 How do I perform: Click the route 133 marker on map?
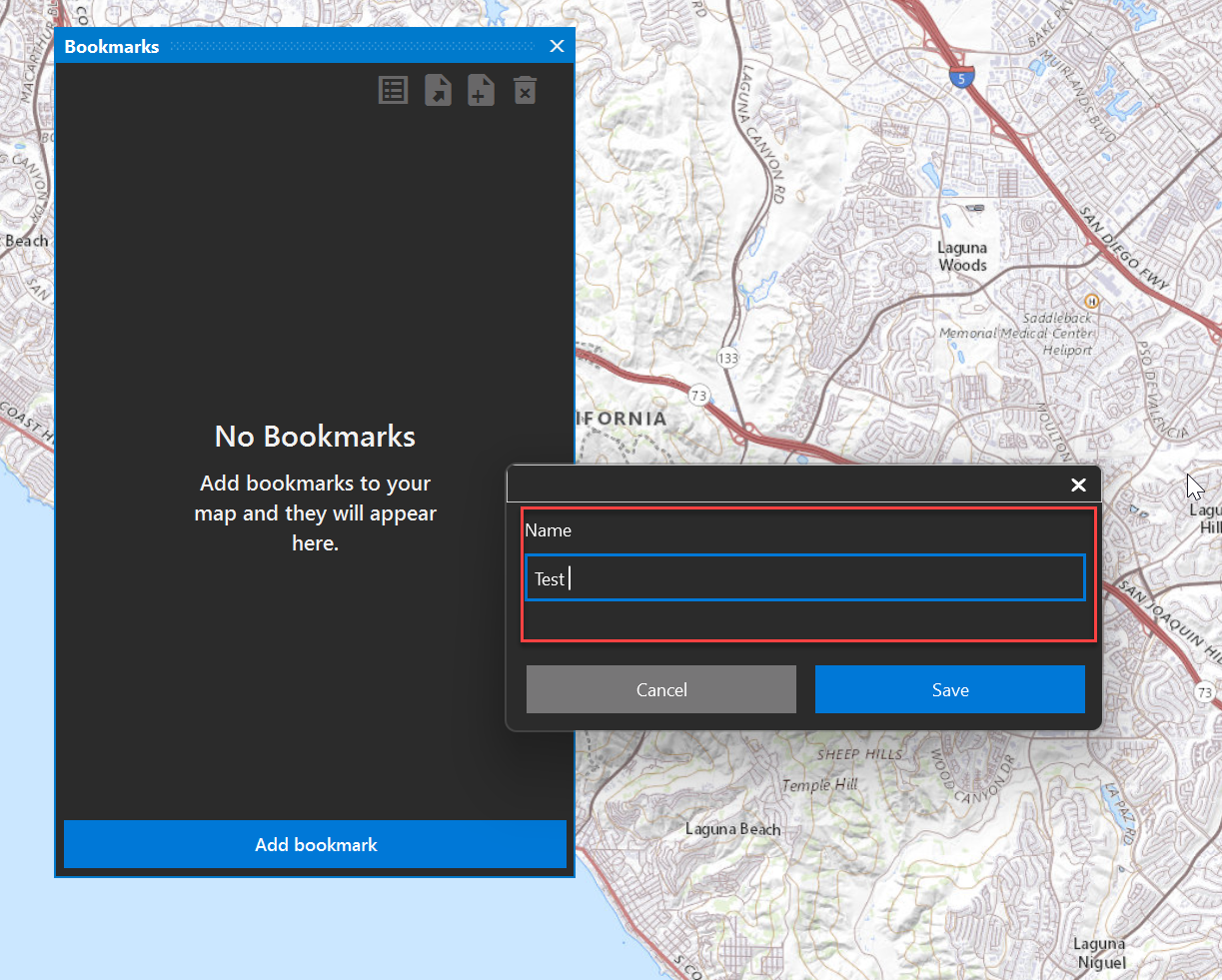tap(727, 358)
